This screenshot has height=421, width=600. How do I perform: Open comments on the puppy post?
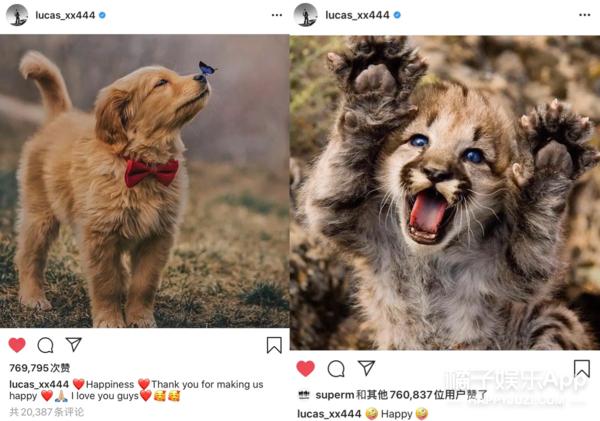45,345
